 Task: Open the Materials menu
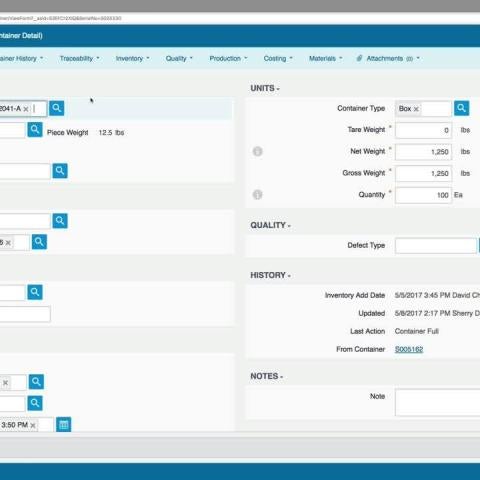coord(325,58)
